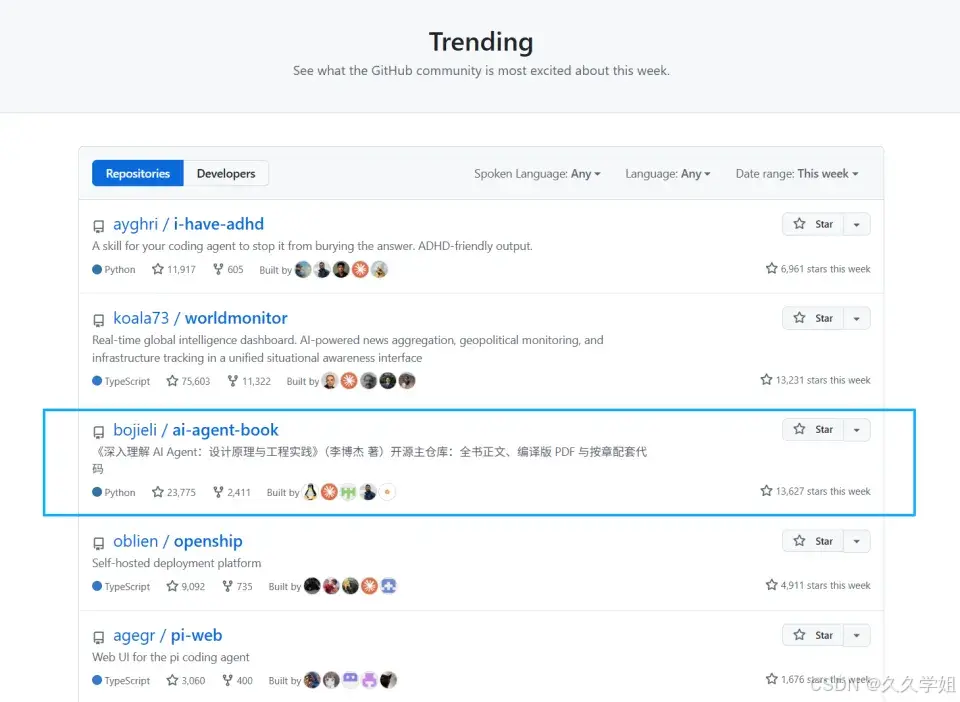The image size is (960, 702).
Task: Click the repo icon beside koala73 / worldmonitor
Action: tap(98, 320)
